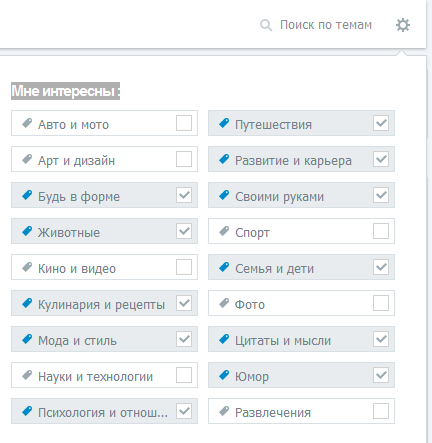
Task: Enable the Науки и технологии checkbox
Action: click(184, 375)
